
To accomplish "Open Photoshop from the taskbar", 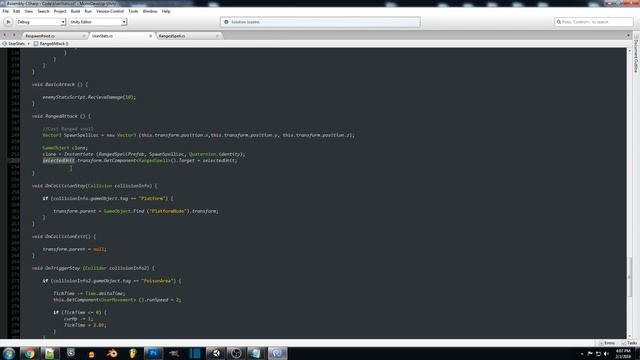I will [153, 353].
